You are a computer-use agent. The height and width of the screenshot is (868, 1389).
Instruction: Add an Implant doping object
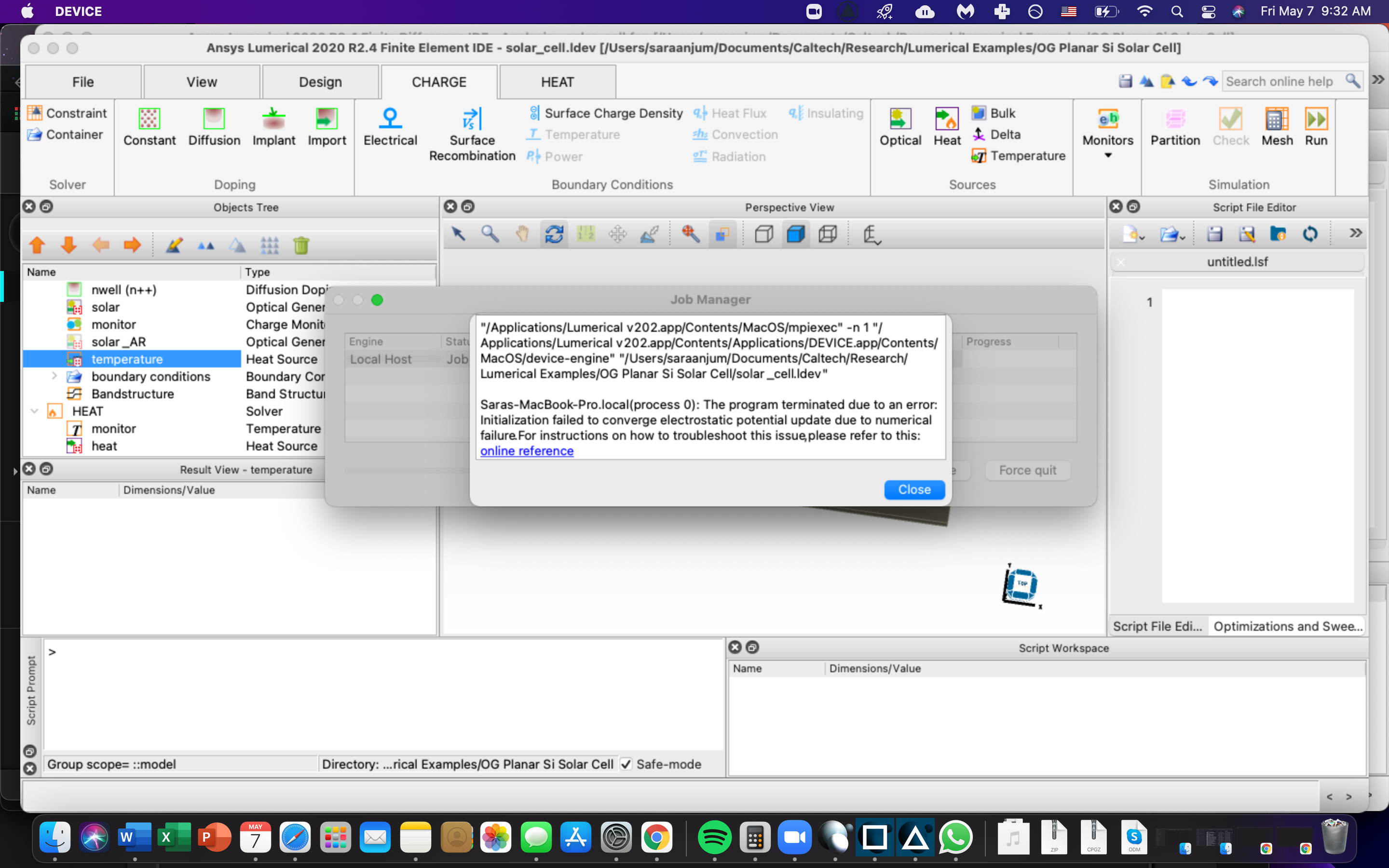click(x=274, y=127)
